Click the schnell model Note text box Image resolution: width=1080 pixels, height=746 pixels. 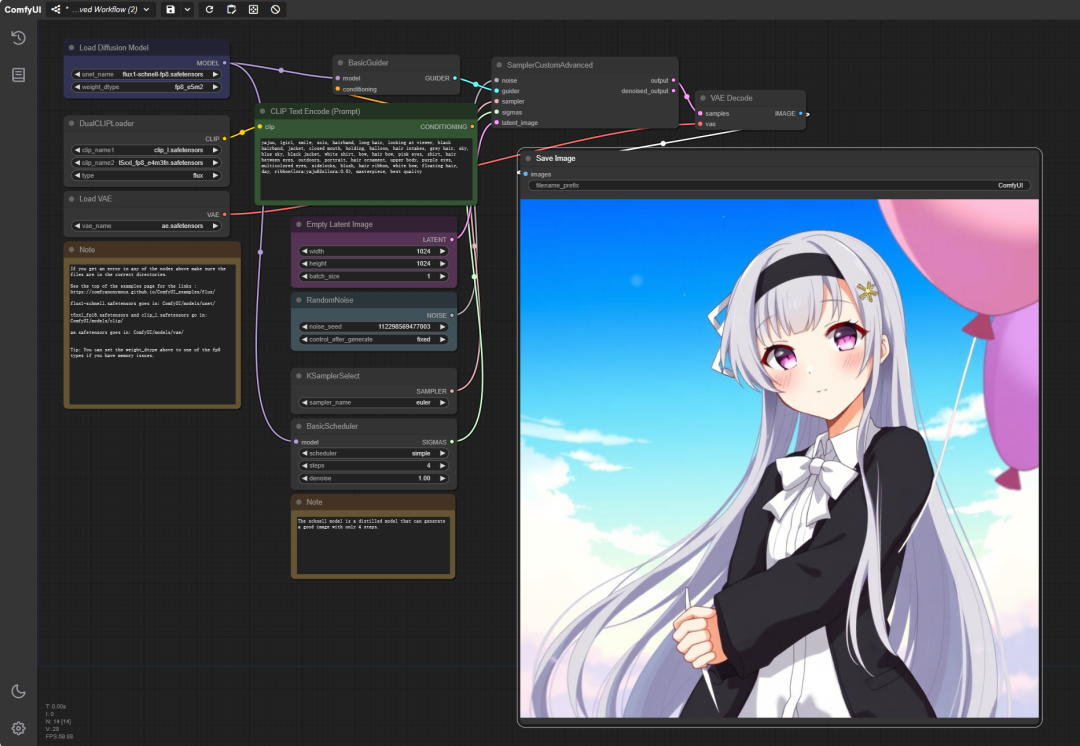(x=373, y=544)
